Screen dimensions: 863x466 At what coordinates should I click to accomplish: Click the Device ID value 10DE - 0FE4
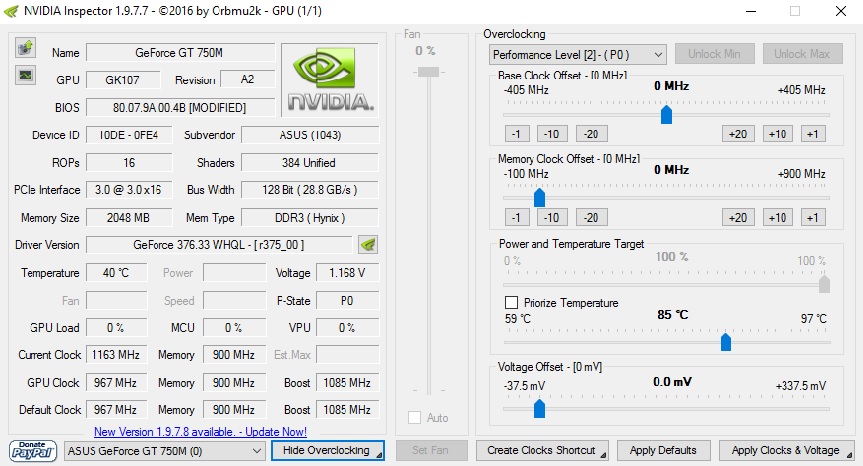[129, 135]
